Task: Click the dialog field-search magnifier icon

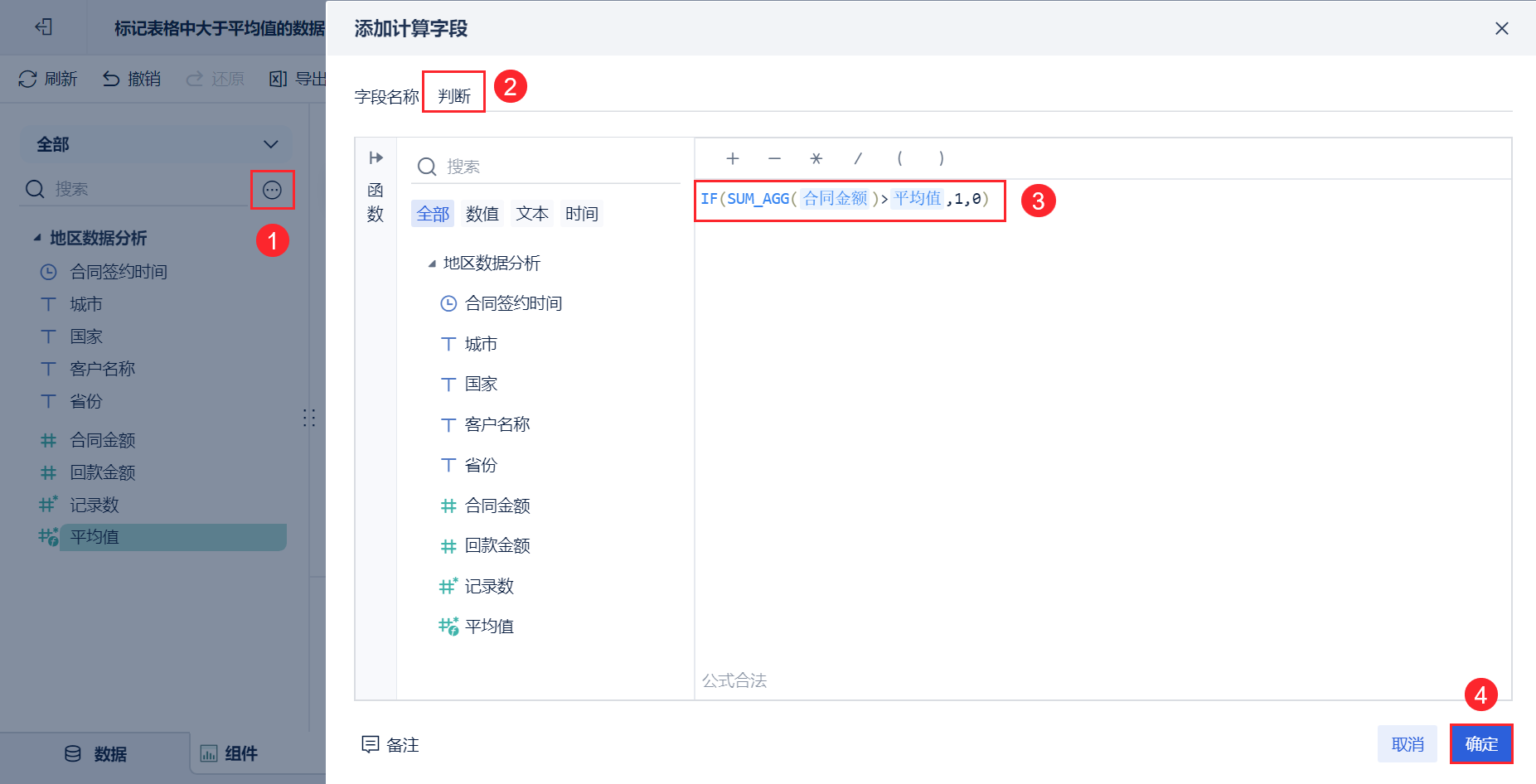Action: point(427,167)
